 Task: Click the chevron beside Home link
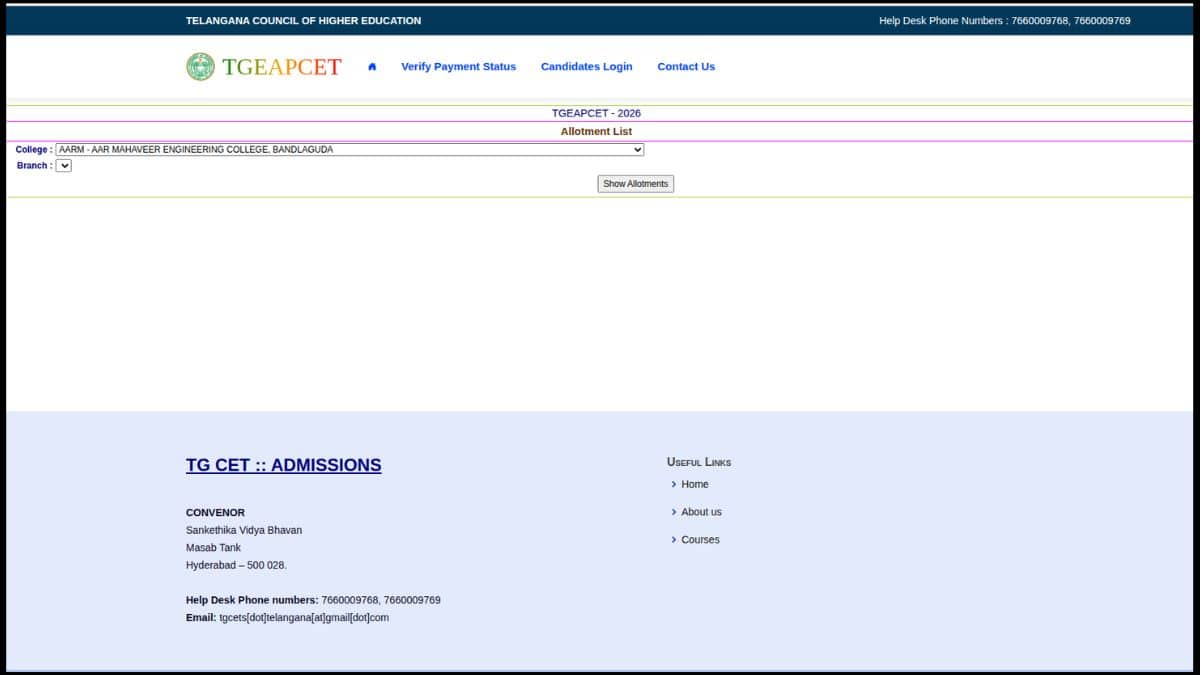[x=674, y=484]
